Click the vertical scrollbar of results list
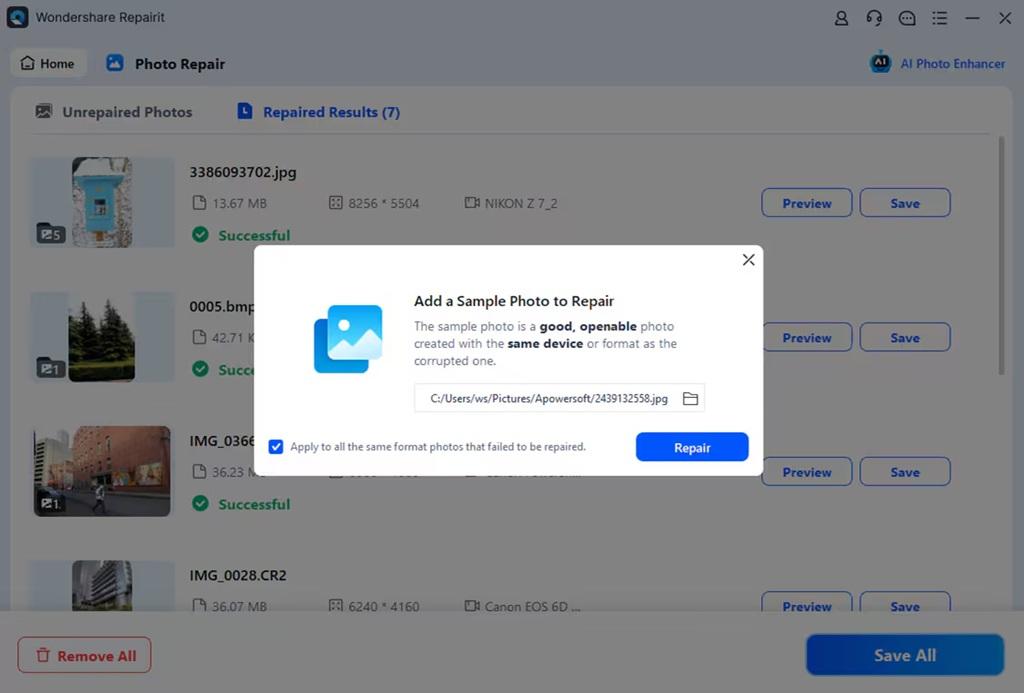Screen dimensions: 1024x693 pos(1001,255)
